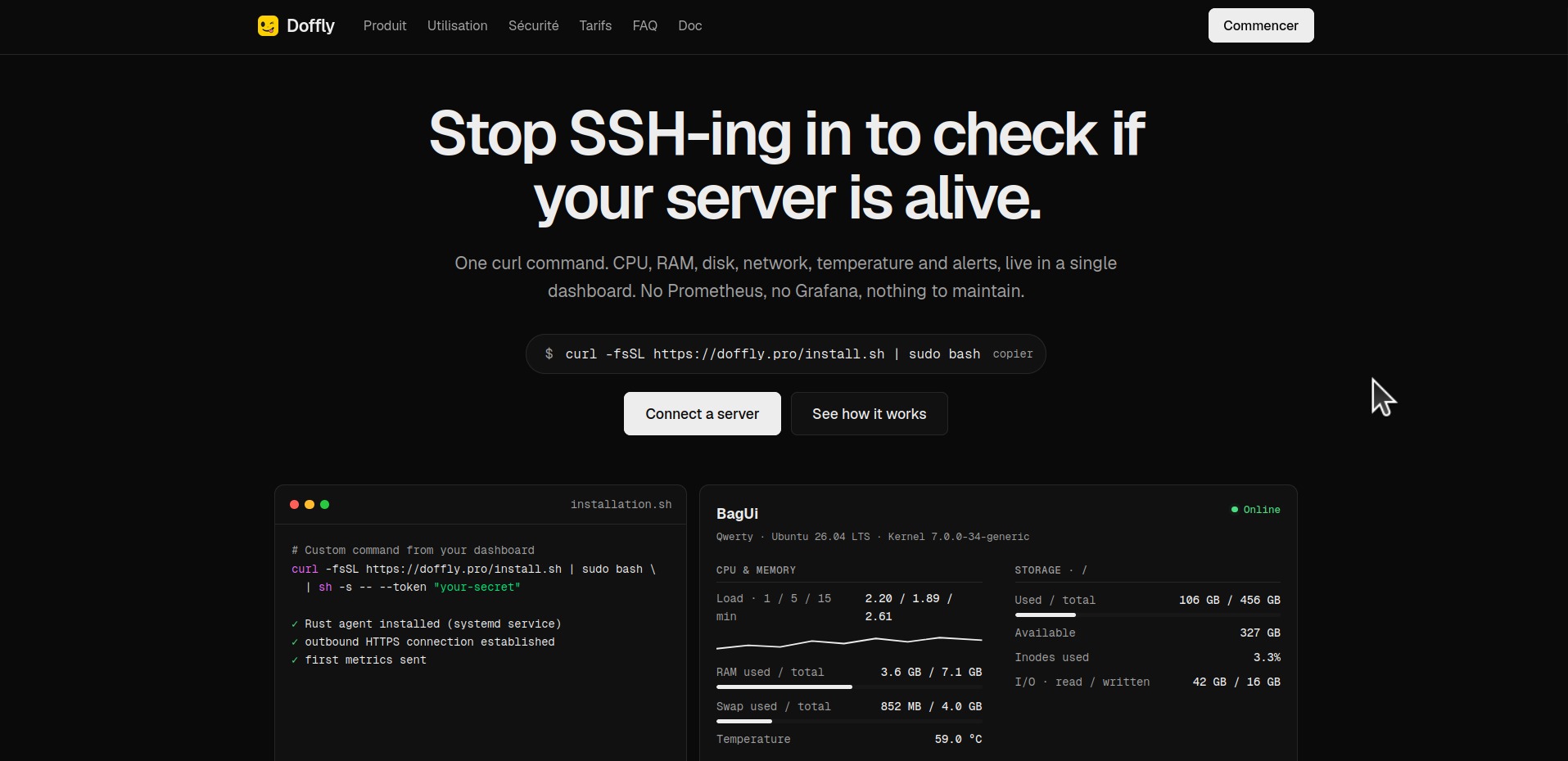
Task: Click the Commencer button
Action: [1261, 25]
